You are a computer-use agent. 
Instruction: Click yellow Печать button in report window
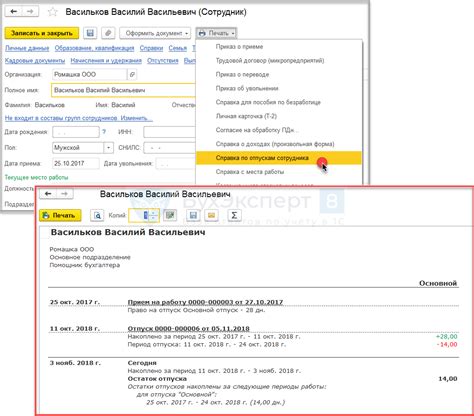[60, 215]
